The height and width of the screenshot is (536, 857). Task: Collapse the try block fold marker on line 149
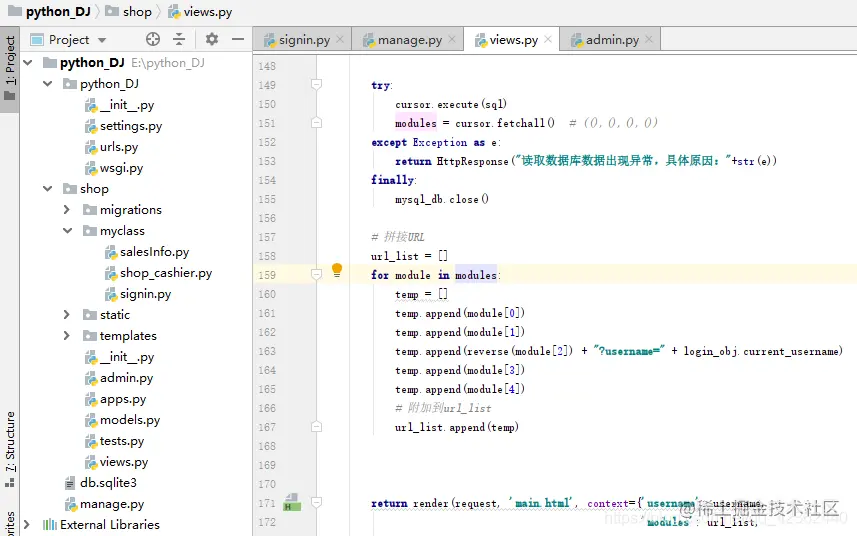(x=316, y=84)
